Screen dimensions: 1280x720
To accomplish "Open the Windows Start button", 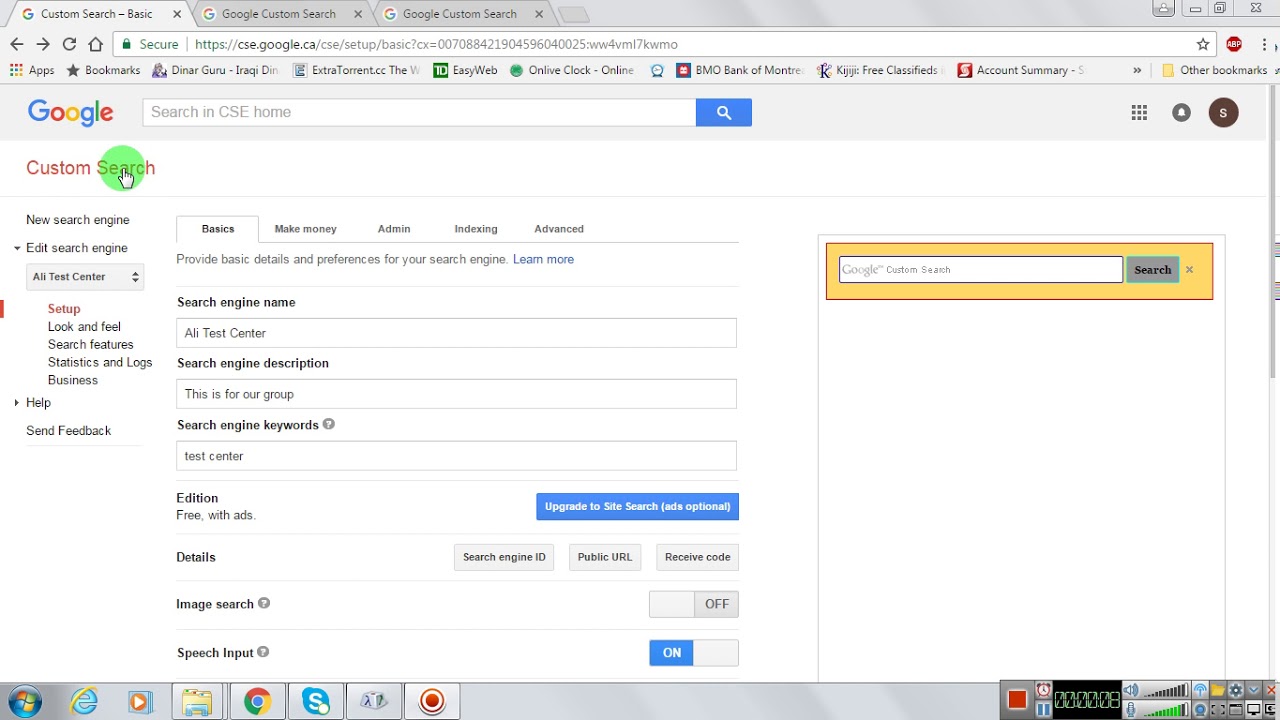I will 25,702.
